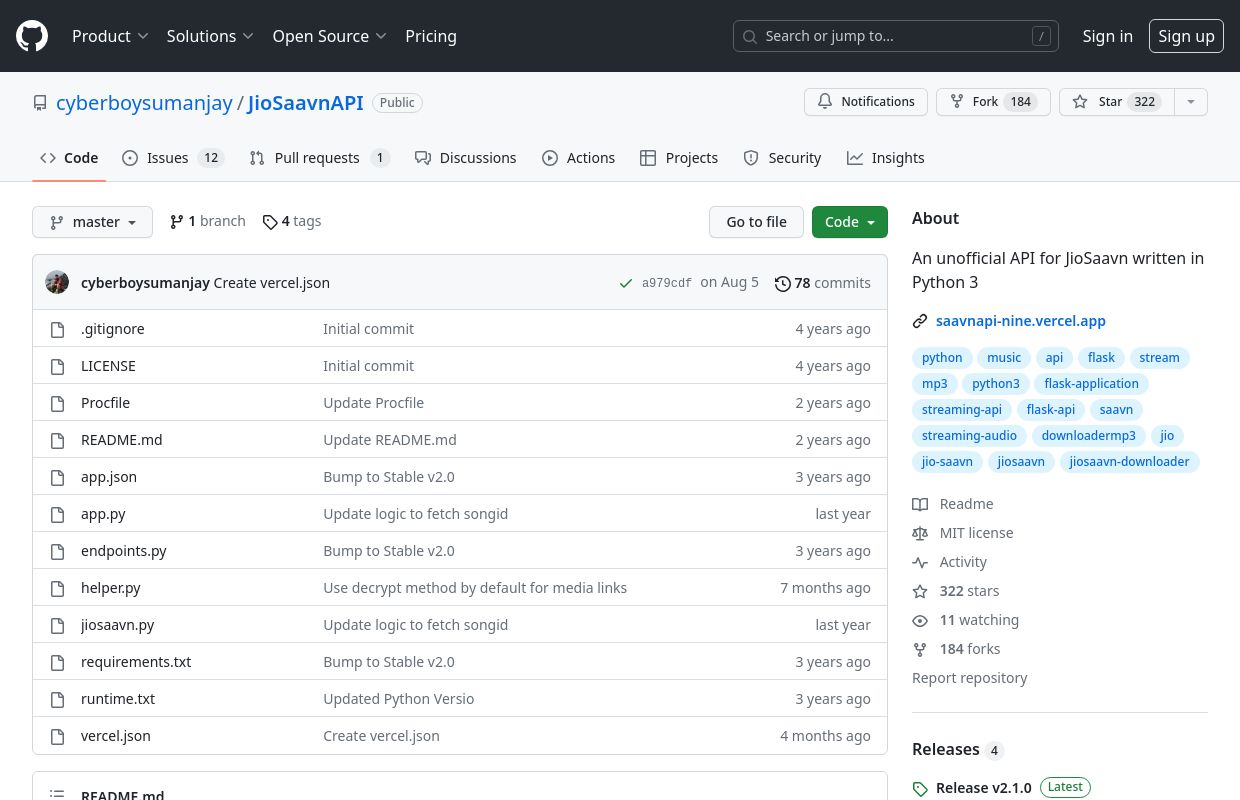Expand the Open Source menu
The width and height of the screenshot is (1240, 800).
click(329, 36)
